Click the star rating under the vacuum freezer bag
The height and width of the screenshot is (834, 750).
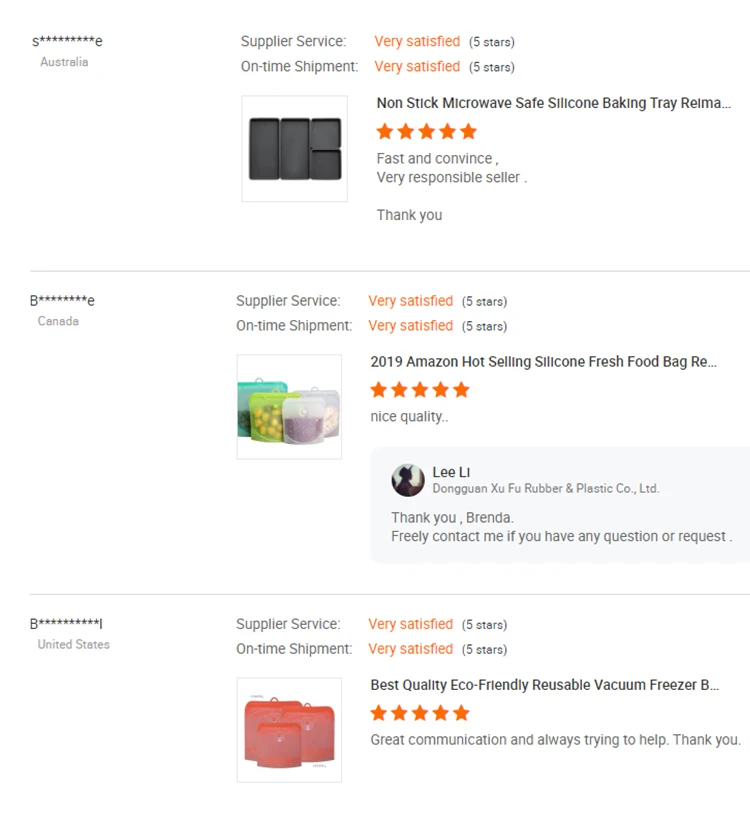419,713
